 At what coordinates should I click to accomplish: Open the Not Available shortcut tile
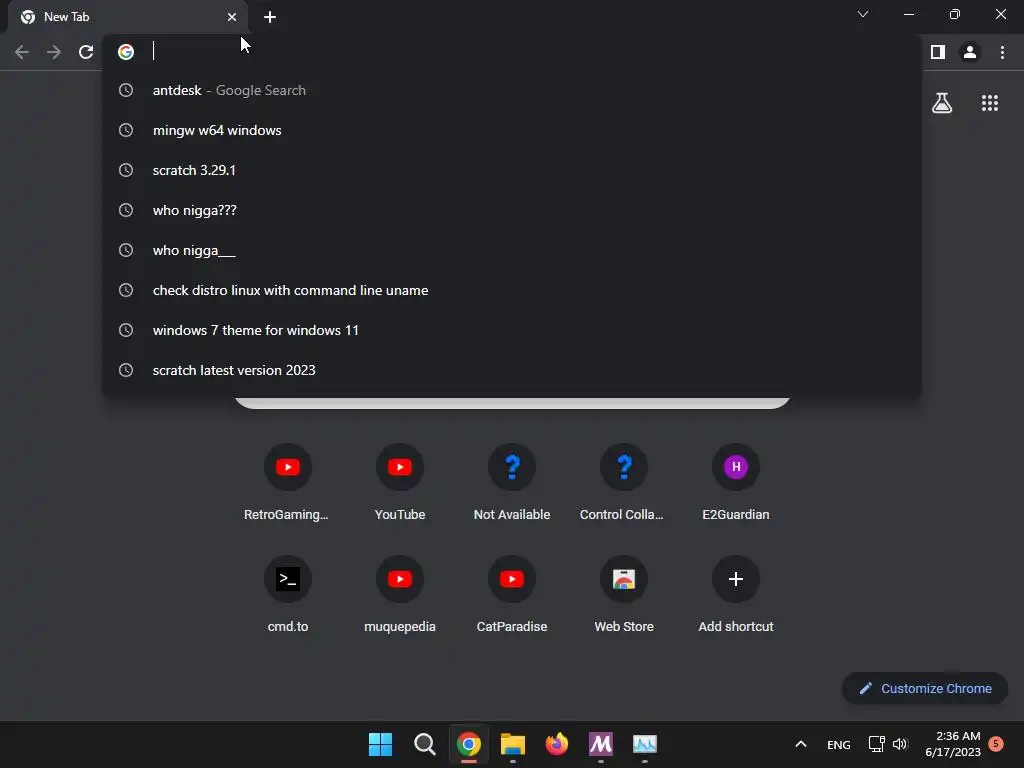pos(512,482)
